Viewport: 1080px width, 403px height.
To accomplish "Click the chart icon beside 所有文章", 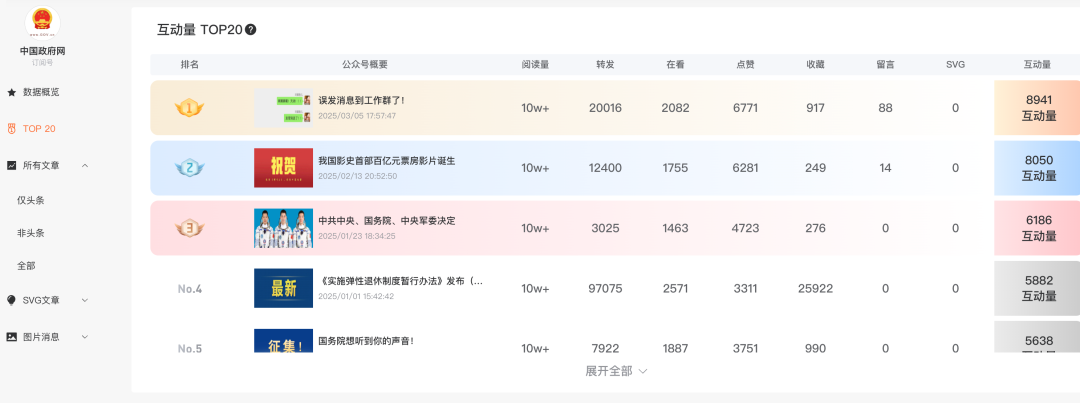I will [12, 165].
